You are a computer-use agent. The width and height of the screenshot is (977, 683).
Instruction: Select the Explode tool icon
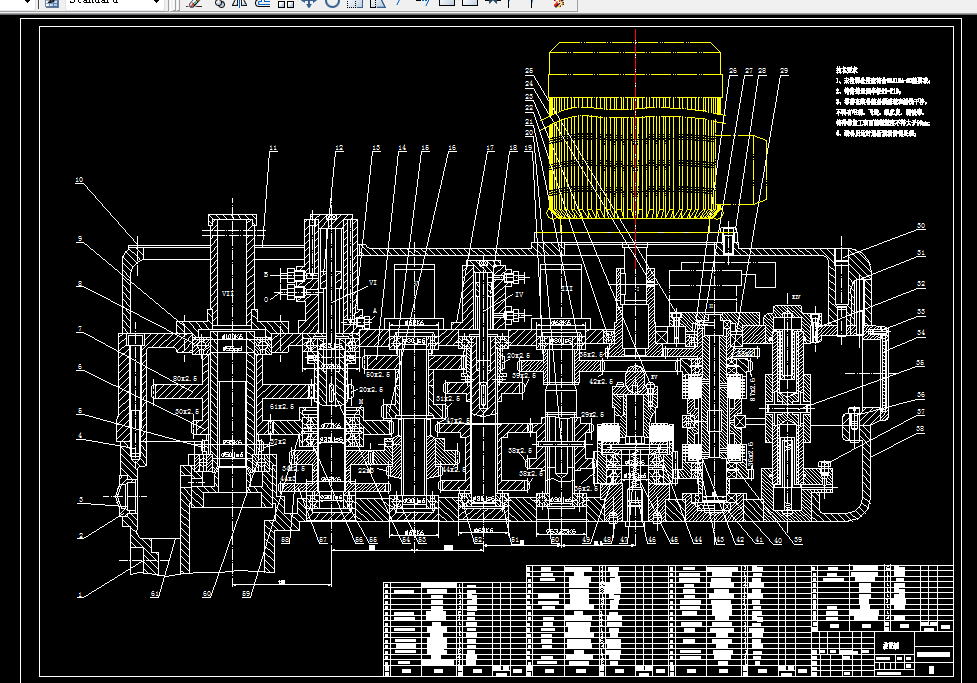(559, 2)
